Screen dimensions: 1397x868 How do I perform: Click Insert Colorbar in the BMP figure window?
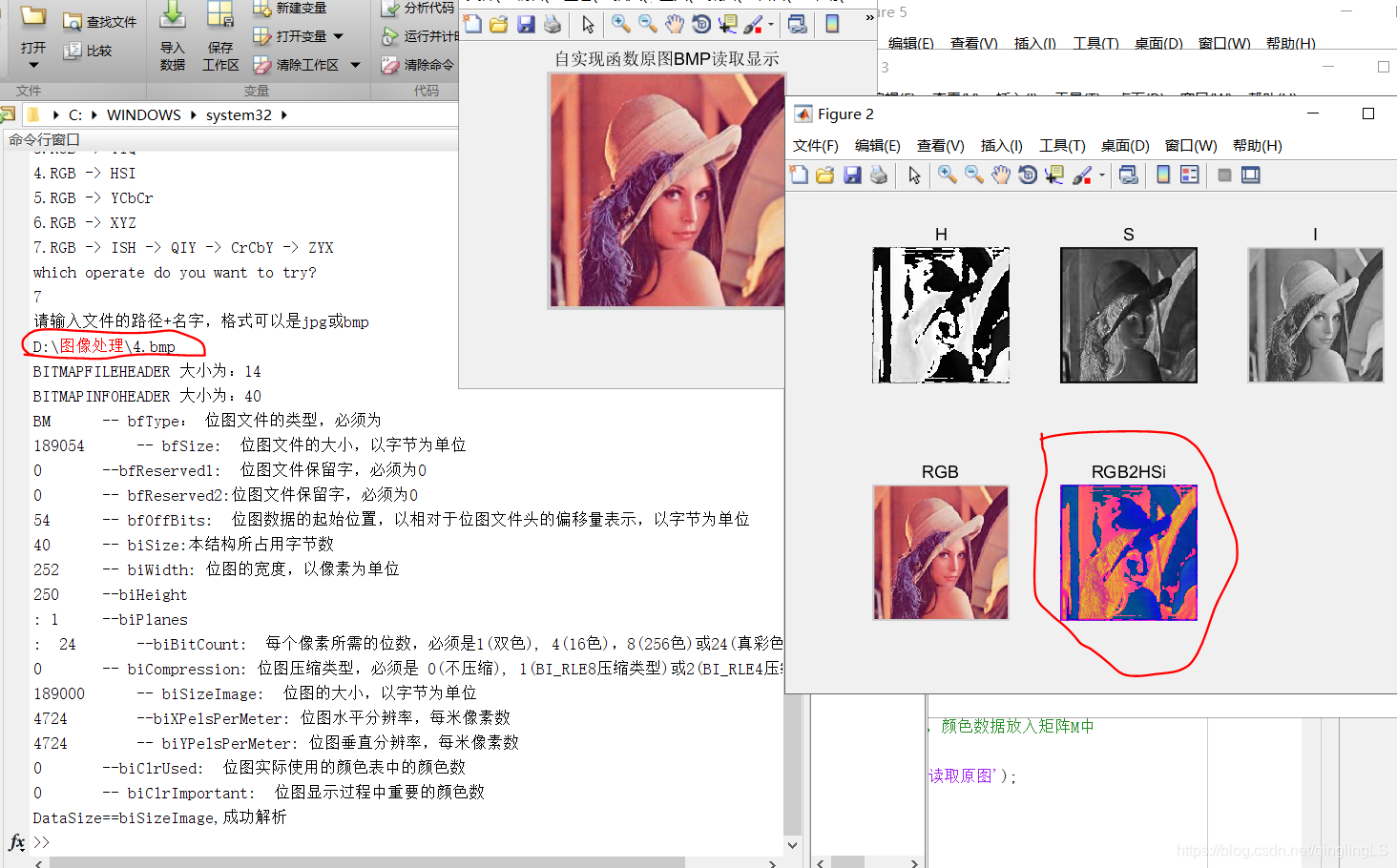tap(832, 24)
